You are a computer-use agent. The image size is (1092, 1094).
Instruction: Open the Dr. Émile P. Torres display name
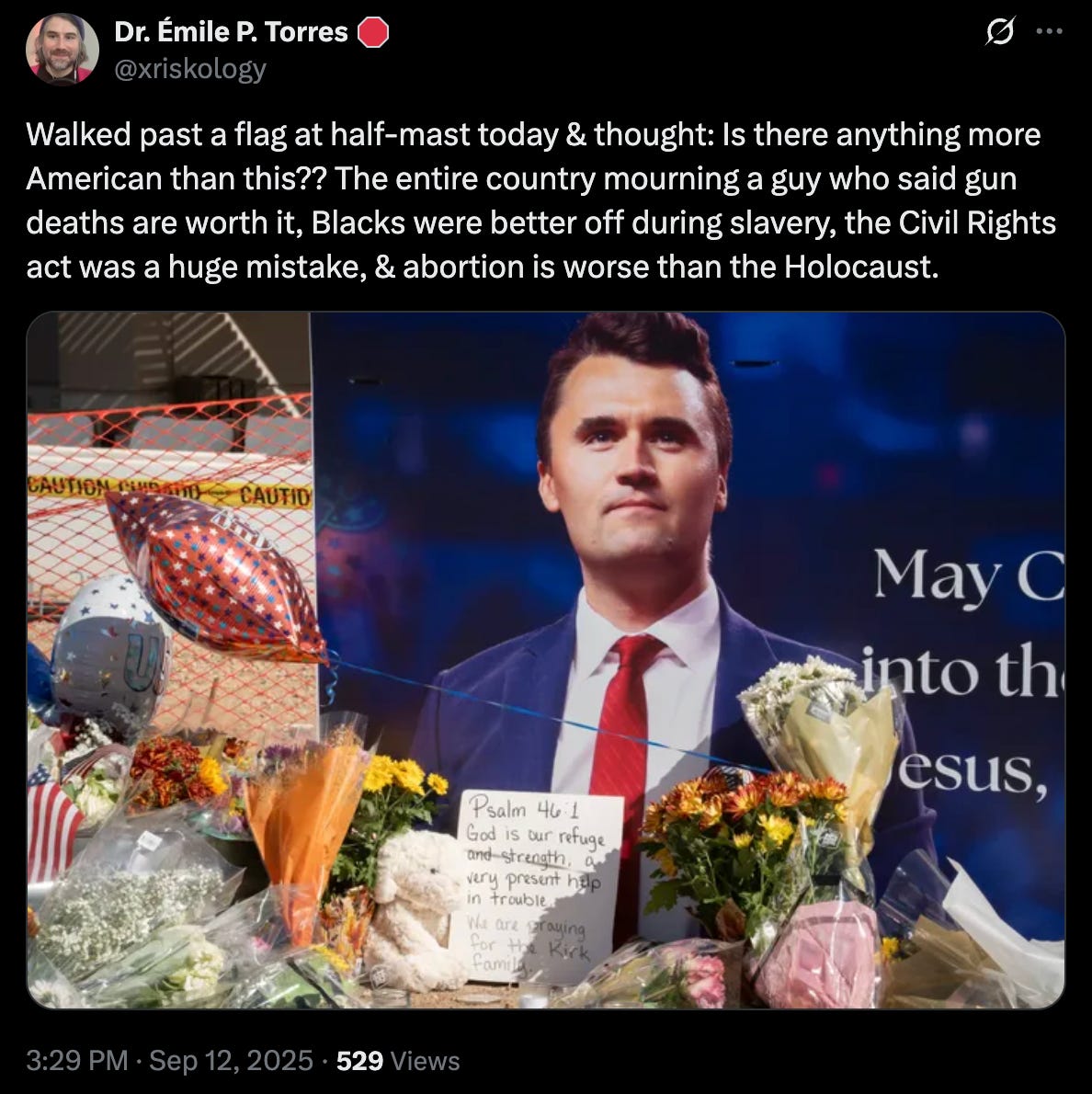231,32
